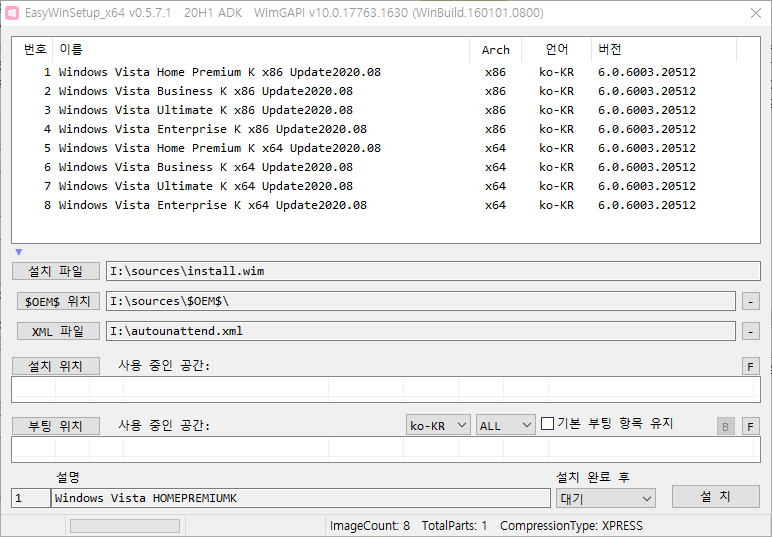Click TotalParts: 1 in the status bar

pyautogui.click(x=454, y=526)
